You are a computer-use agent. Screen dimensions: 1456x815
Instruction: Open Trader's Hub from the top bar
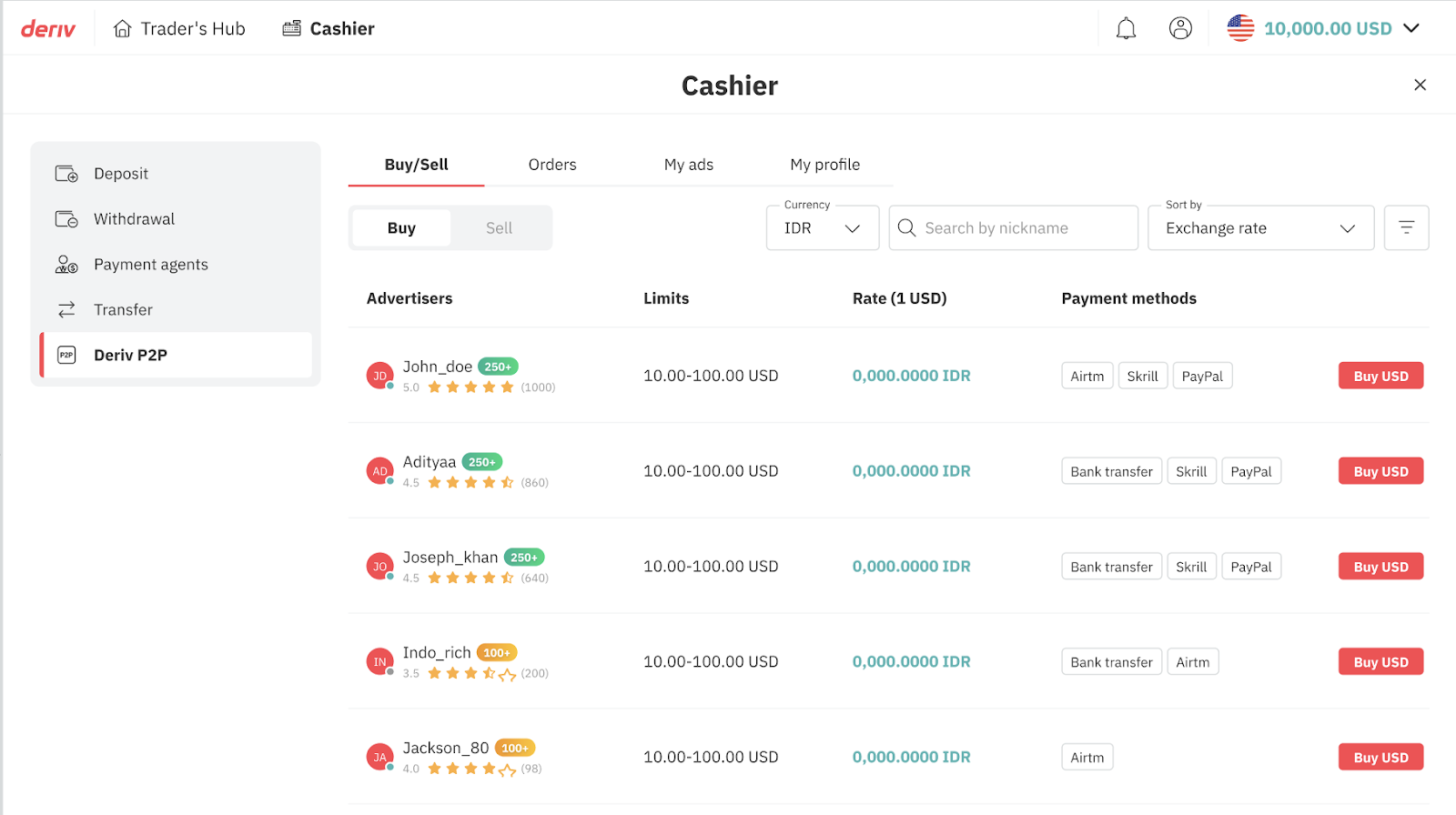(x=179, y=28)
